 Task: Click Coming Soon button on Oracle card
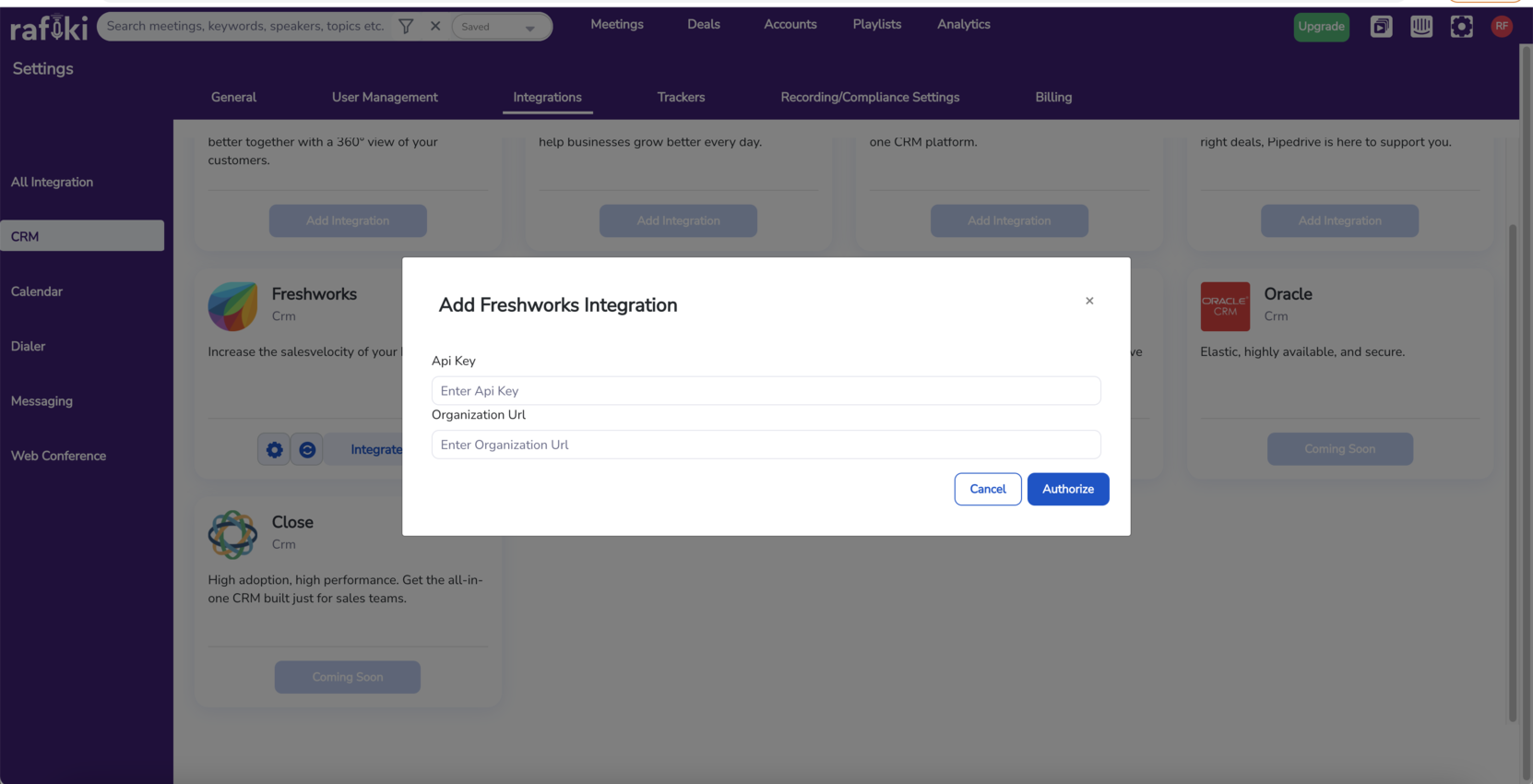(x=1339, y=449)
